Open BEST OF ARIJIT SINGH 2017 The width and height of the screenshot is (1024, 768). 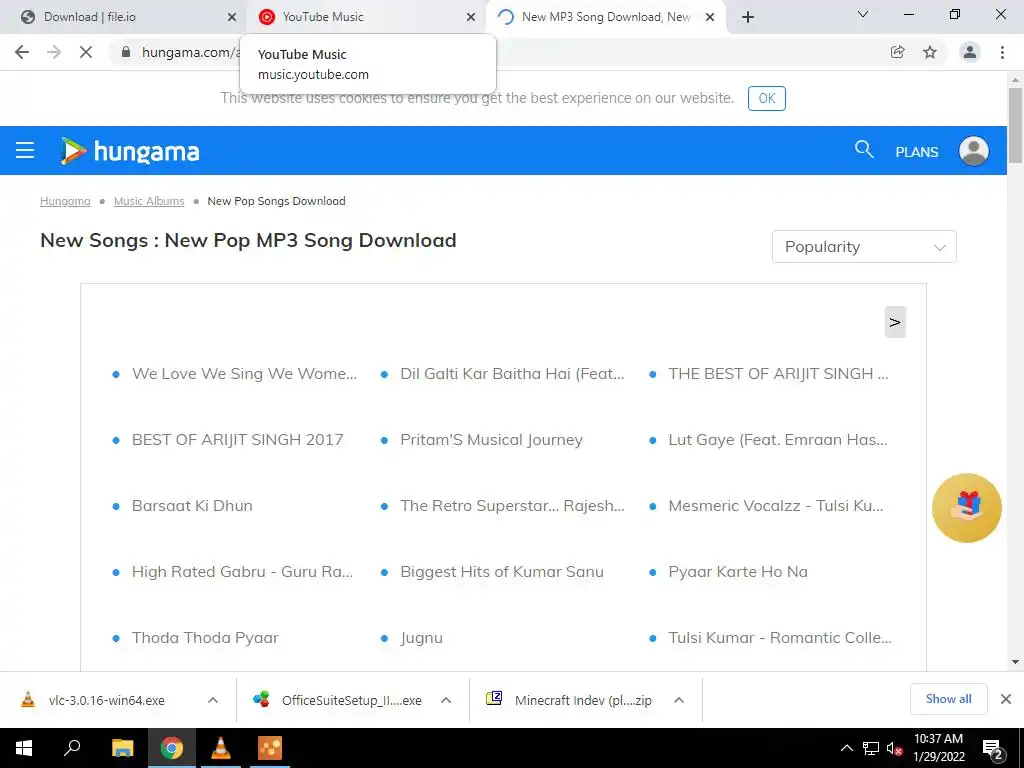tap(237, 440)
